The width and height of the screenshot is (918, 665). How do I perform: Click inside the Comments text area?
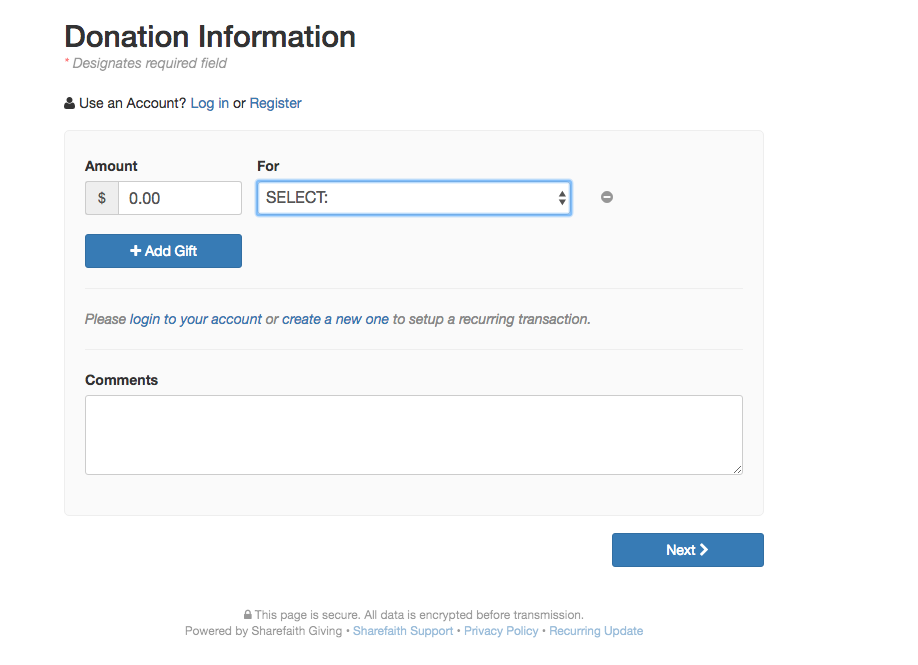coord(414,435)
